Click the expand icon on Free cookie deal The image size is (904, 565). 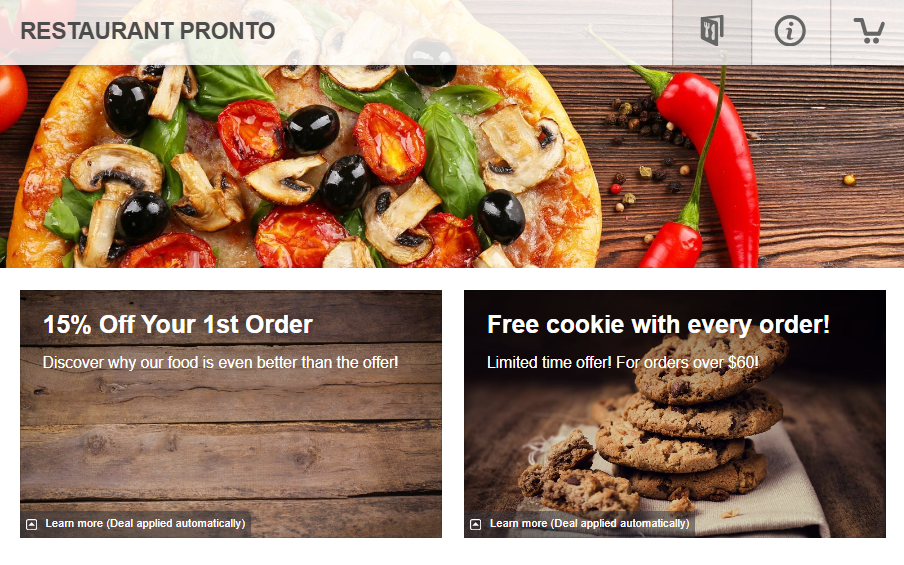click(x=476, y=524)
